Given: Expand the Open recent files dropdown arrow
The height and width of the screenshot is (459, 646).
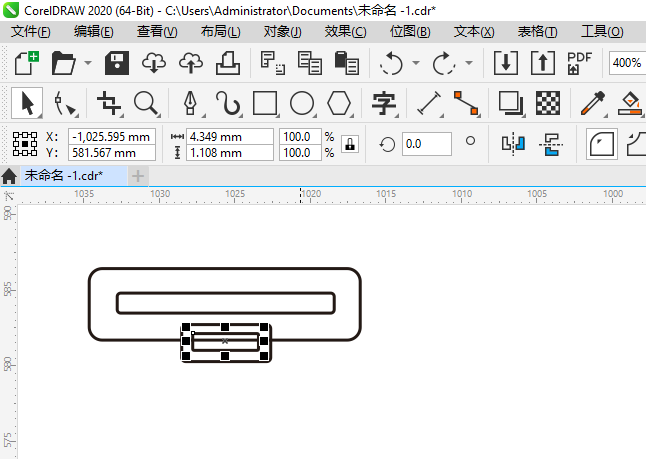Looking at the screenshot, I should click(88, 63).
